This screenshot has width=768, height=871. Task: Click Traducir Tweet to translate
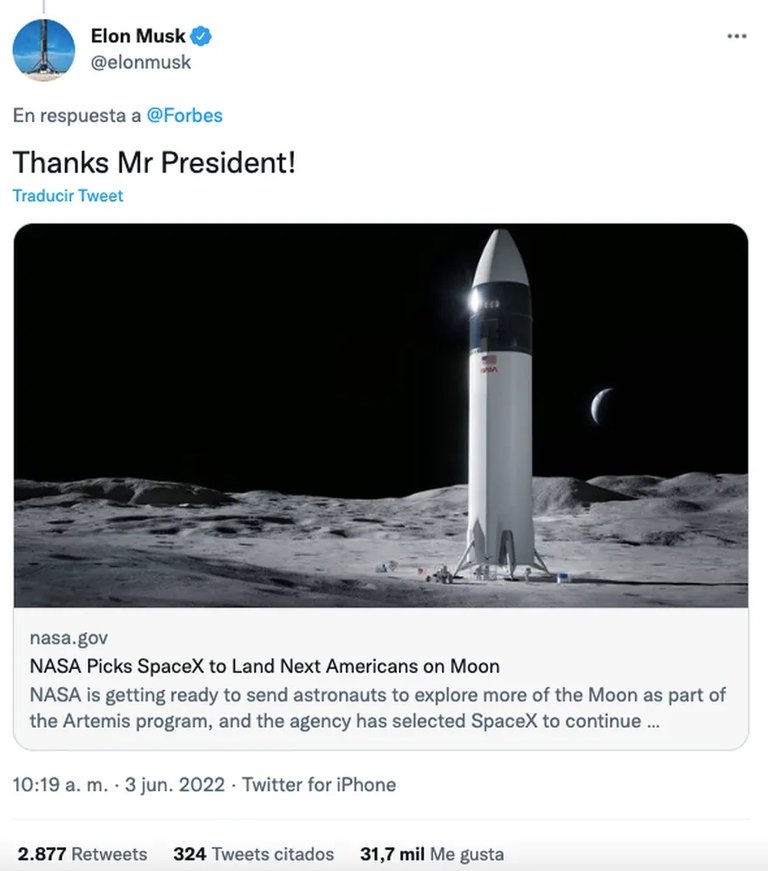click(68, 196)
